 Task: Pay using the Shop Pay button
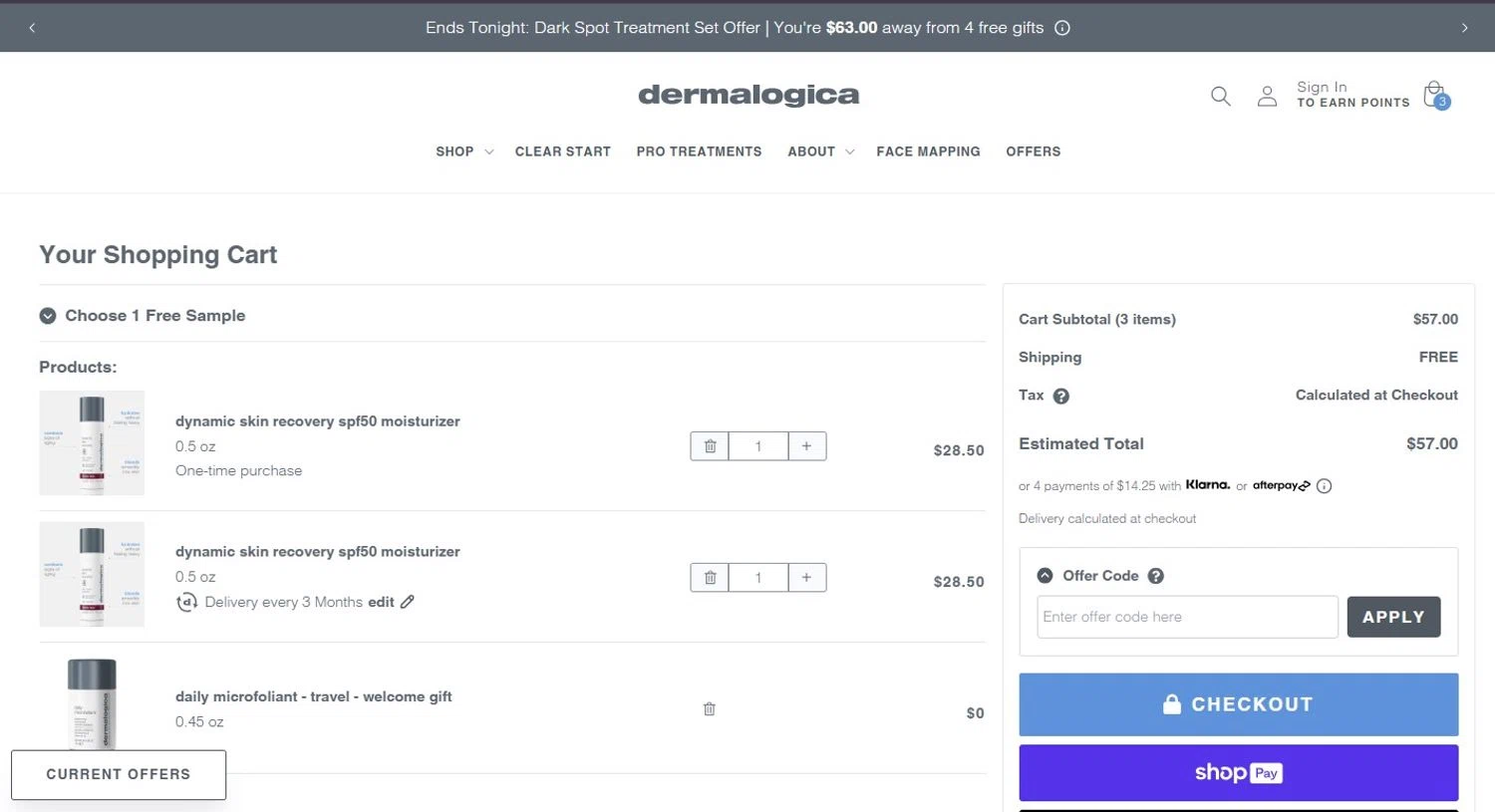pos(1238,773)
